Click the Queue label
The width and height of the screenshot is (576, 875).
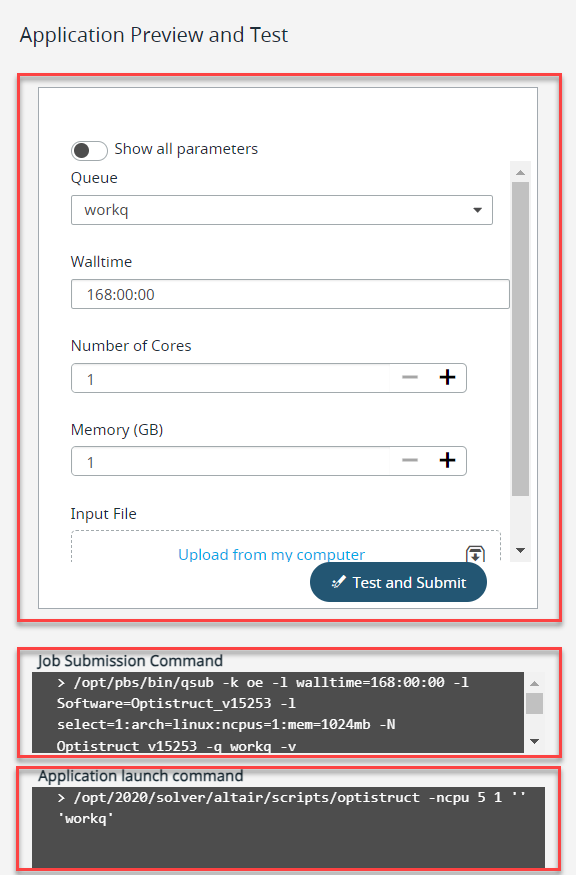pos(94,178)
